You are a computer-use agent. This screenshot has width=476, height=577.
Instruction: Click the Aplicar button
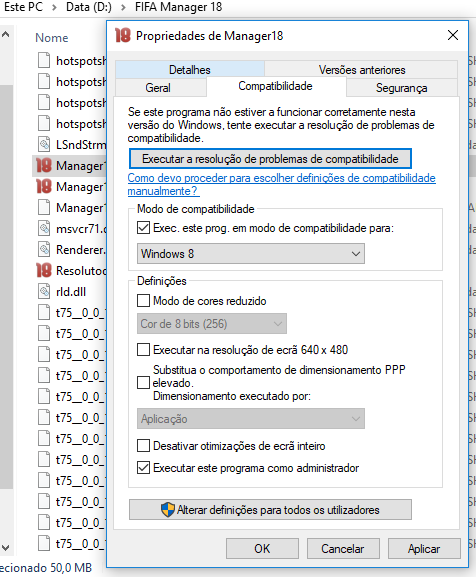click(x=424, y=549)
